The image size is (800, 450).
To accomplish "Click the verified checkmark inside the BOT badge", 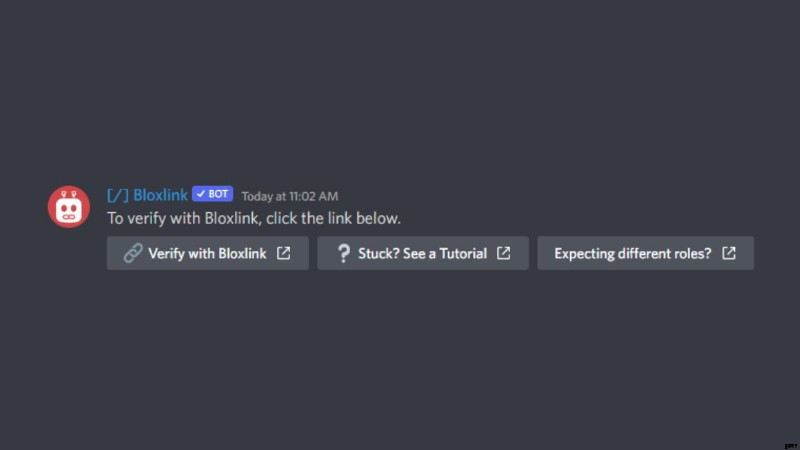I will click(201, 194).
